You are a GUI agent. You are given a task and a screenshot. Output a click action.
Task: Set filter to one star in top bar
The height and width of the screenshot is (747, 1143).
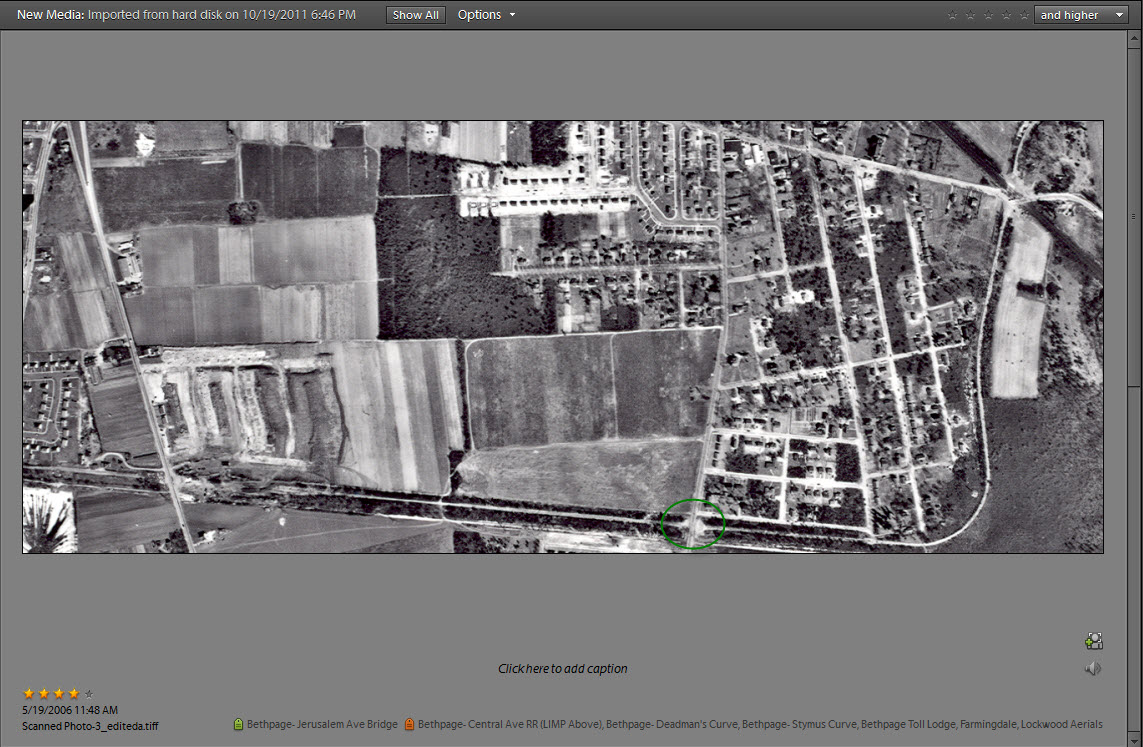pos(952,15)
